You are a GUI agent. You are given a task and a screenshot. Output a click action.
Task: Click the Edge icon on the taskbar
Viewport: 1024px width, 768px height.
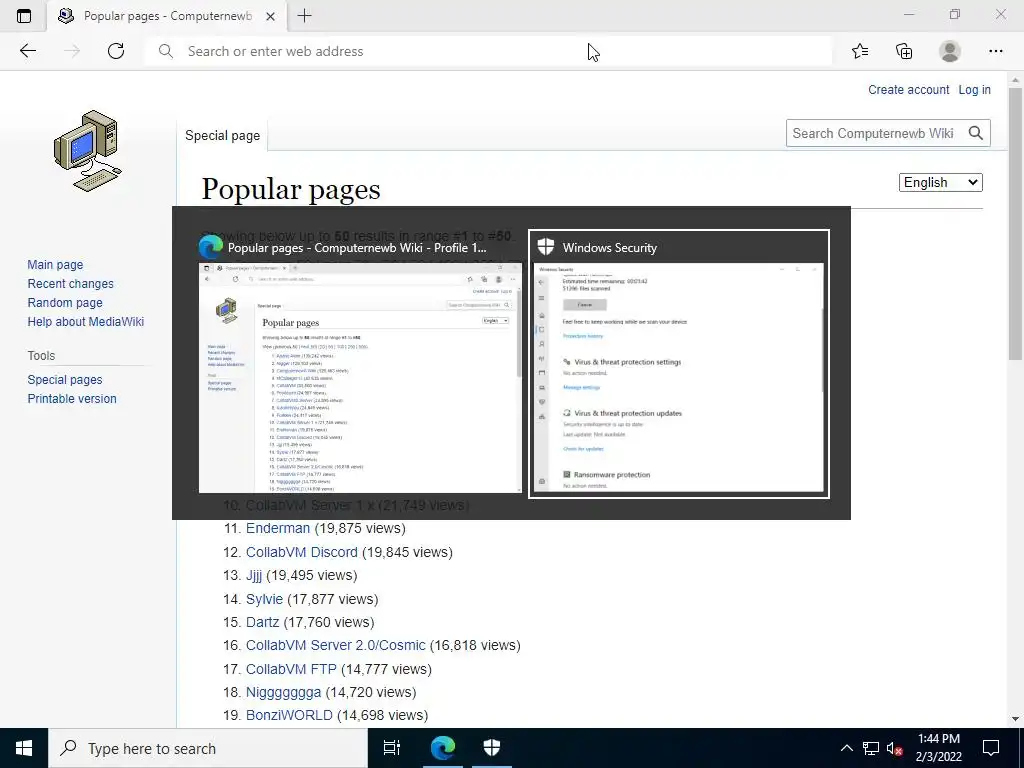pos(442,748)
